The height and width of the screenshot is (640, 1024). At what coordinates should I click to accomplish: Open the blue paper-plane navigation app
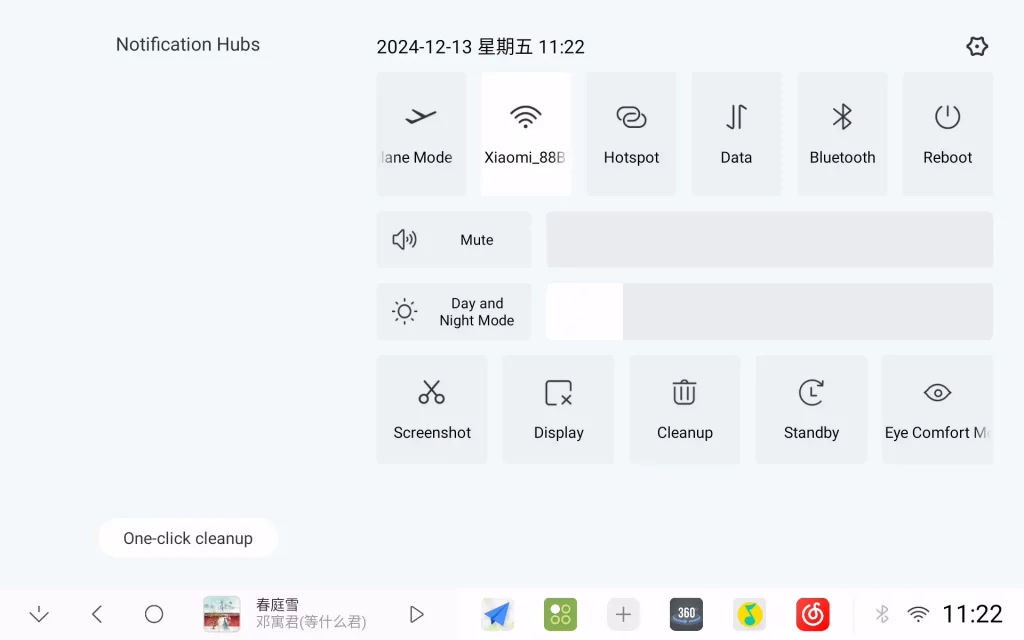pos(497,614)
